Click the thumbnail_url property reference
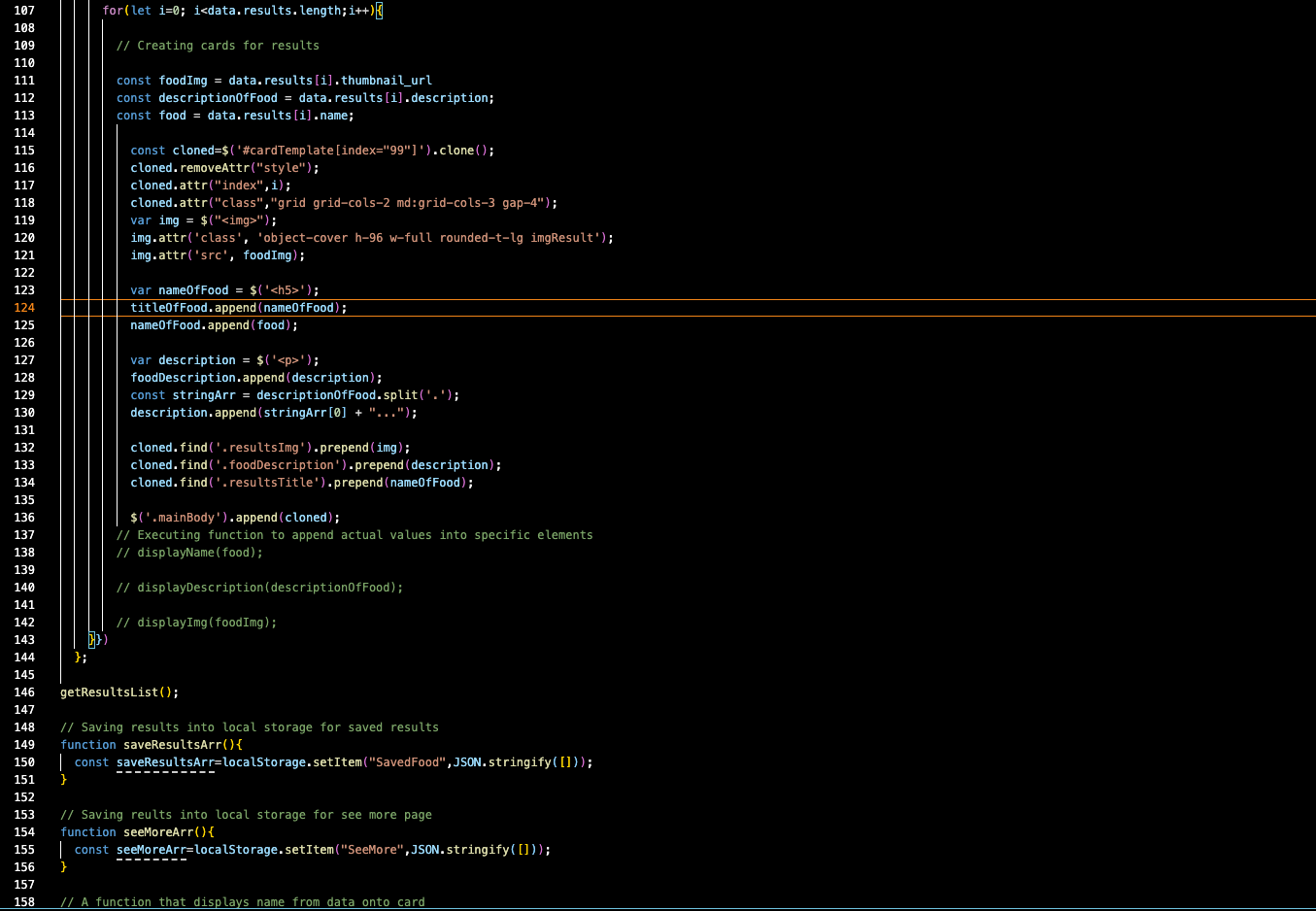This screenshot has height=911, width=1316. pyautogui.click(x=386, y=80)
